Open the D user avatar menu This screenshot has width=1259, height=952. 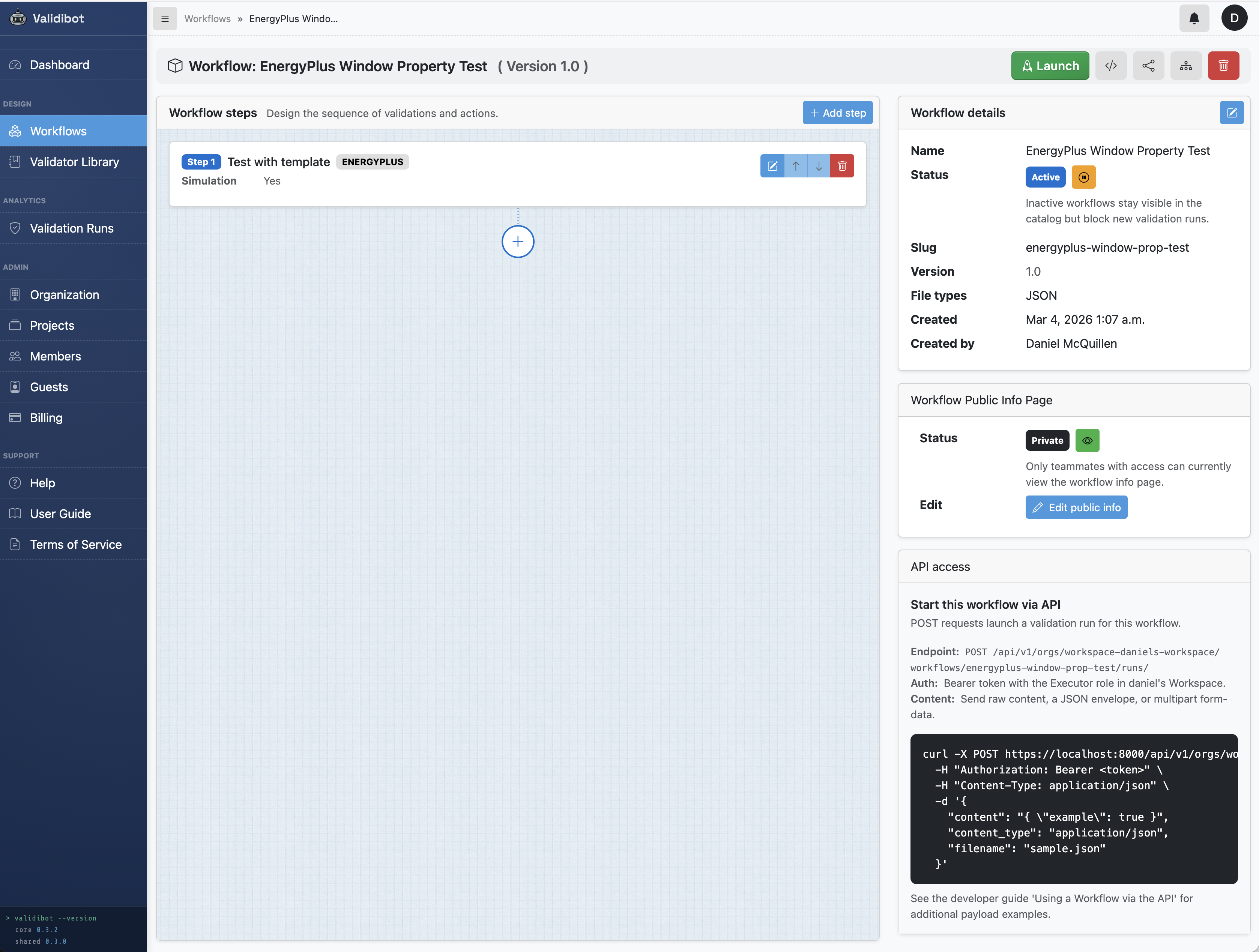(x=1234, y=18)
